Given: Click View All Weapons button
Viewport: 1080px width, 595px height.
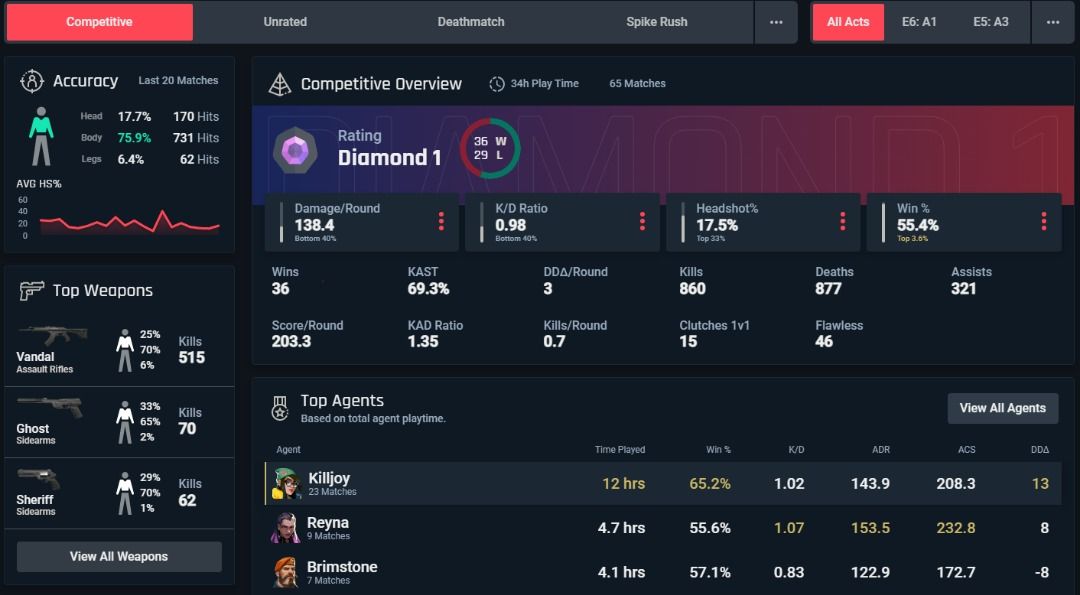Looking at the screenshot, I should tap(119, 556).
